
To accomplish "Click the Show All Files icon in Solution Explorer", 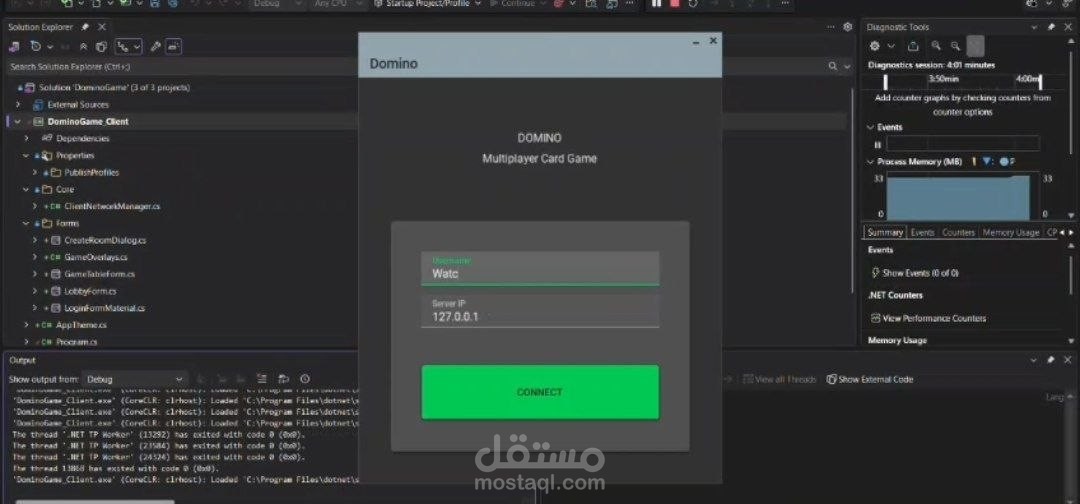I will (x=101, y=47).
